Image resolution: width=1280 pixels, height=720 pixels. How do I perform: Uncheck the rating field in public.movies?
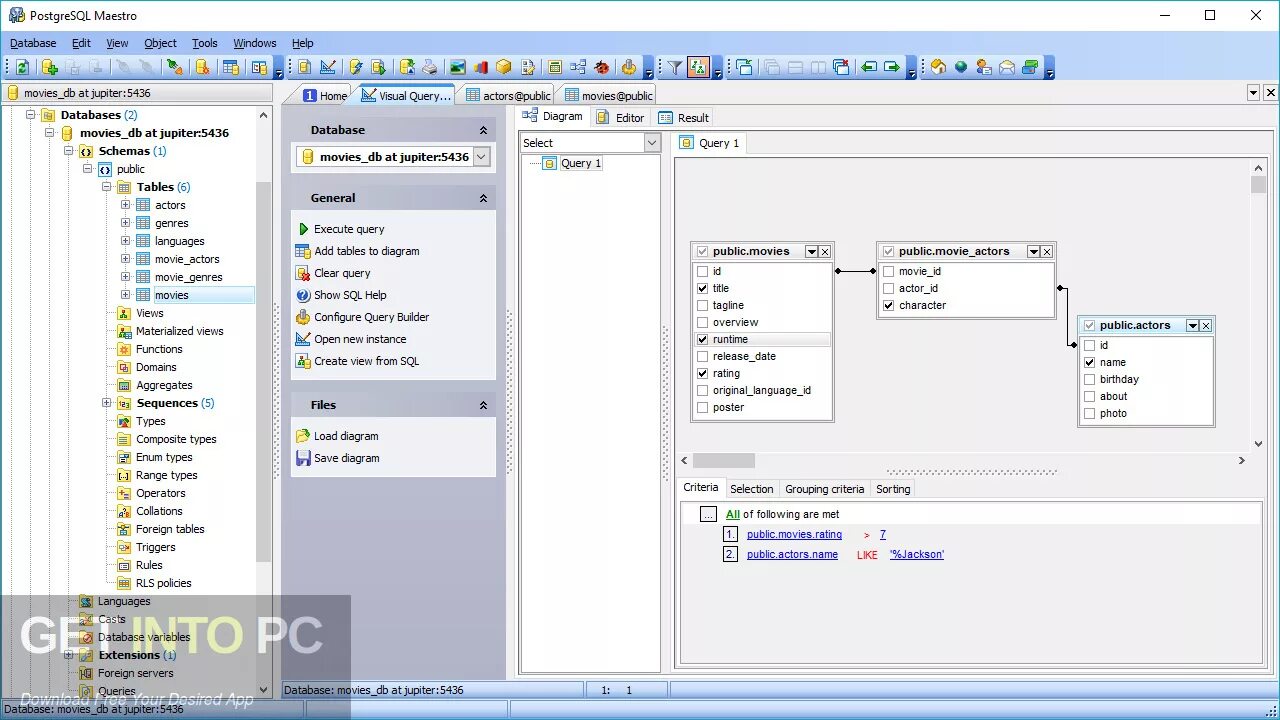coord(702,373)
